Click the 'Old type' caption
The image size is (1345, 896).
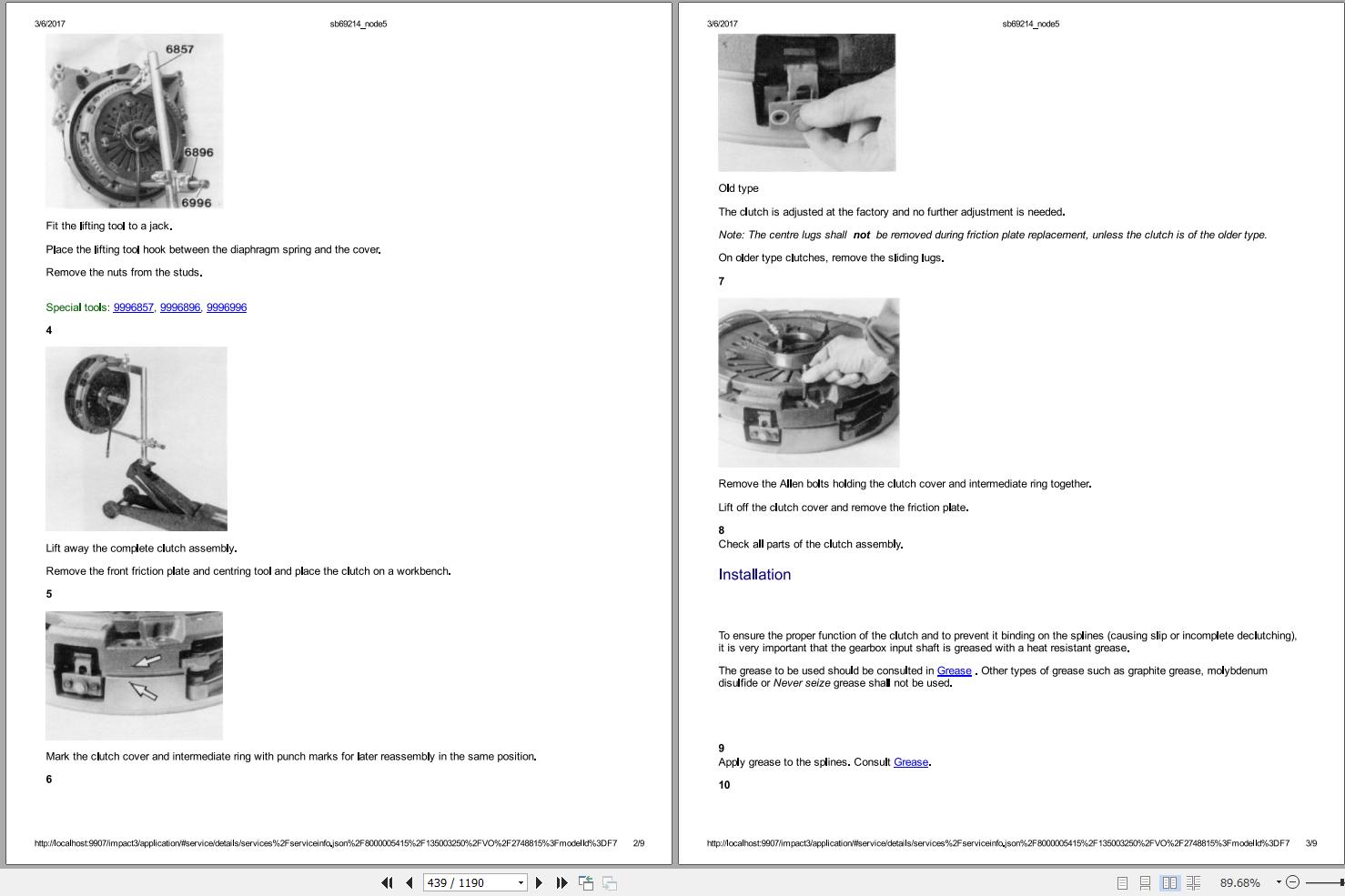738,188
